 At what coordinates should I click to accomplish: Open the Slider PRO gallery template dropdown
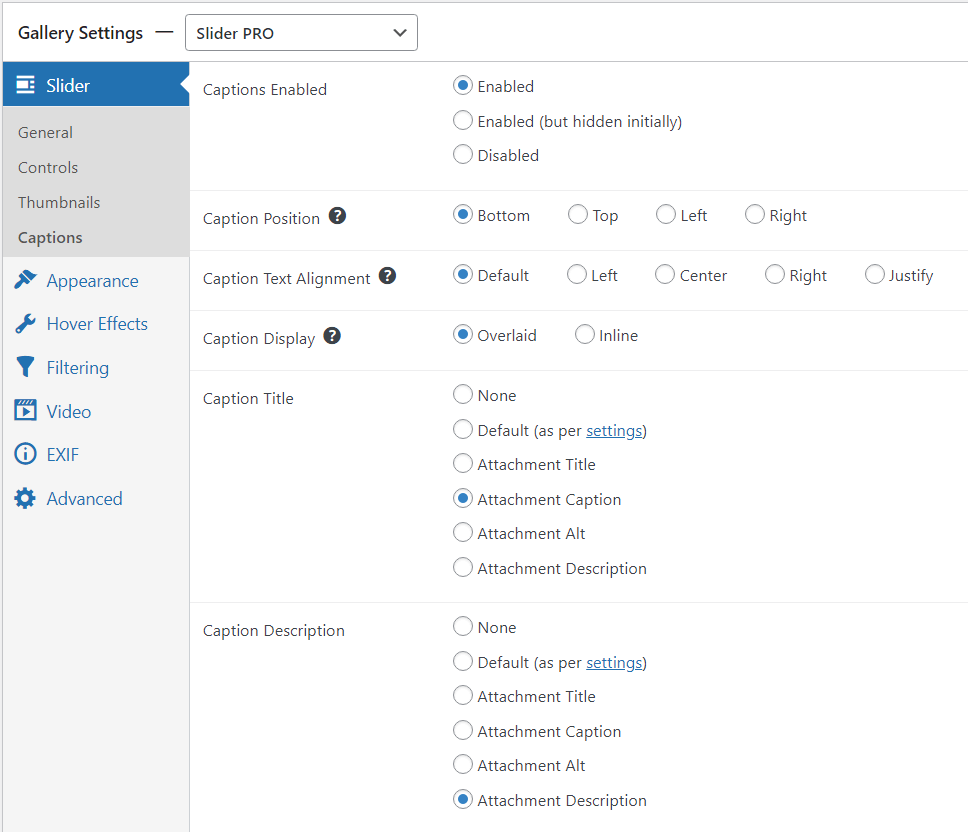[301, 33]
